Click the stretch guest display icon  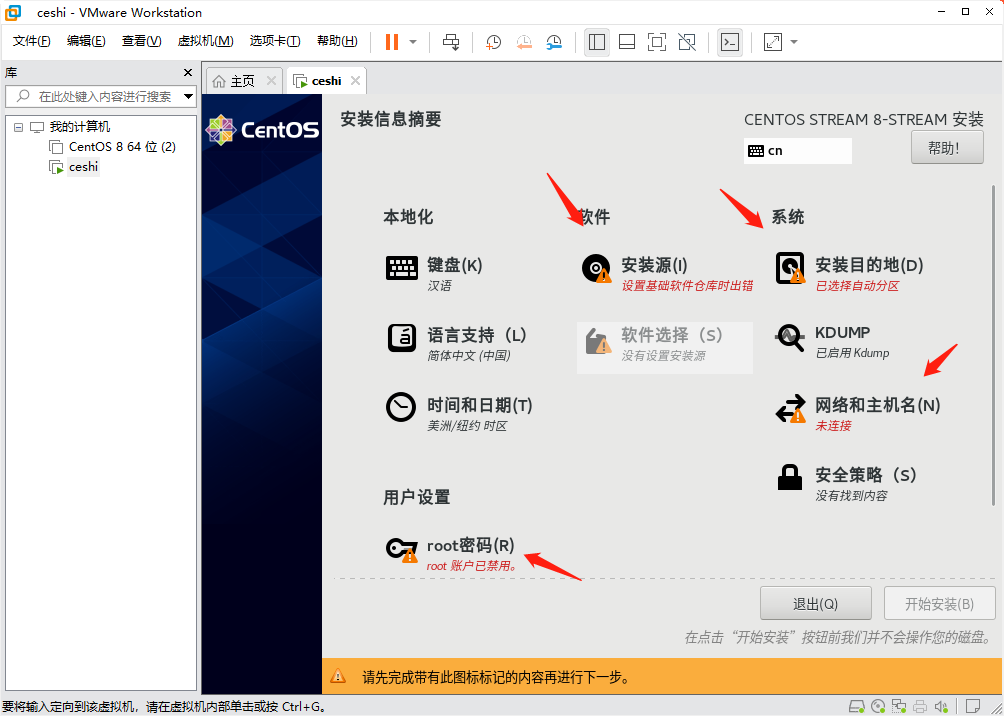coord(773,42)
